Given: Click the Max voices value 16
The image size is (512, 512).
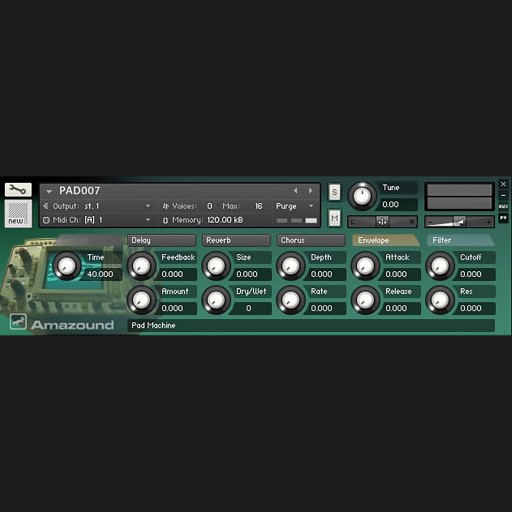Looking at the screenshot, I should [x=258, y=206].
